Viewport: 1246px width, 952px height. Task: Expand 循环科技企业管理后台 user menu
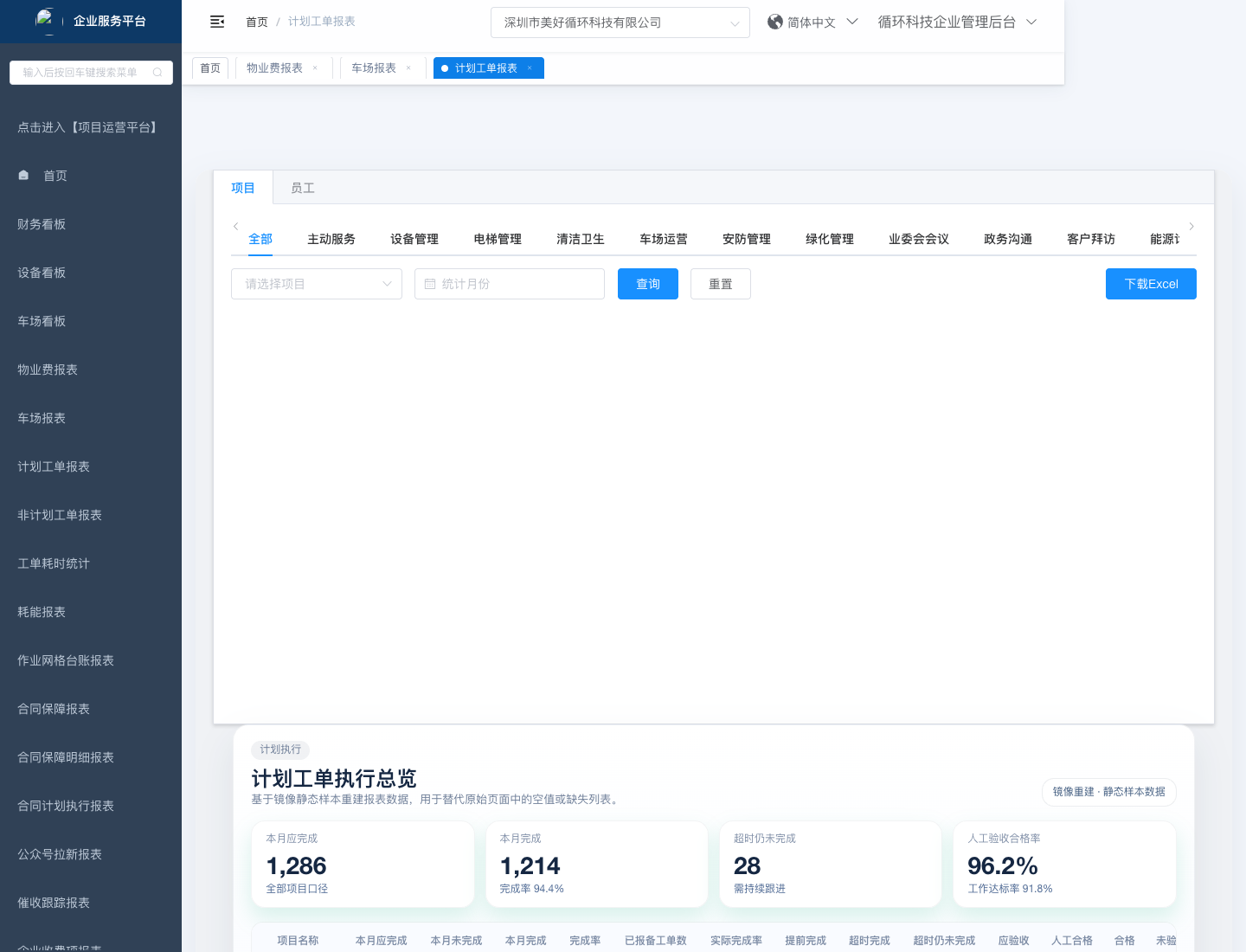pyautogui.click(x=956, y=23)
